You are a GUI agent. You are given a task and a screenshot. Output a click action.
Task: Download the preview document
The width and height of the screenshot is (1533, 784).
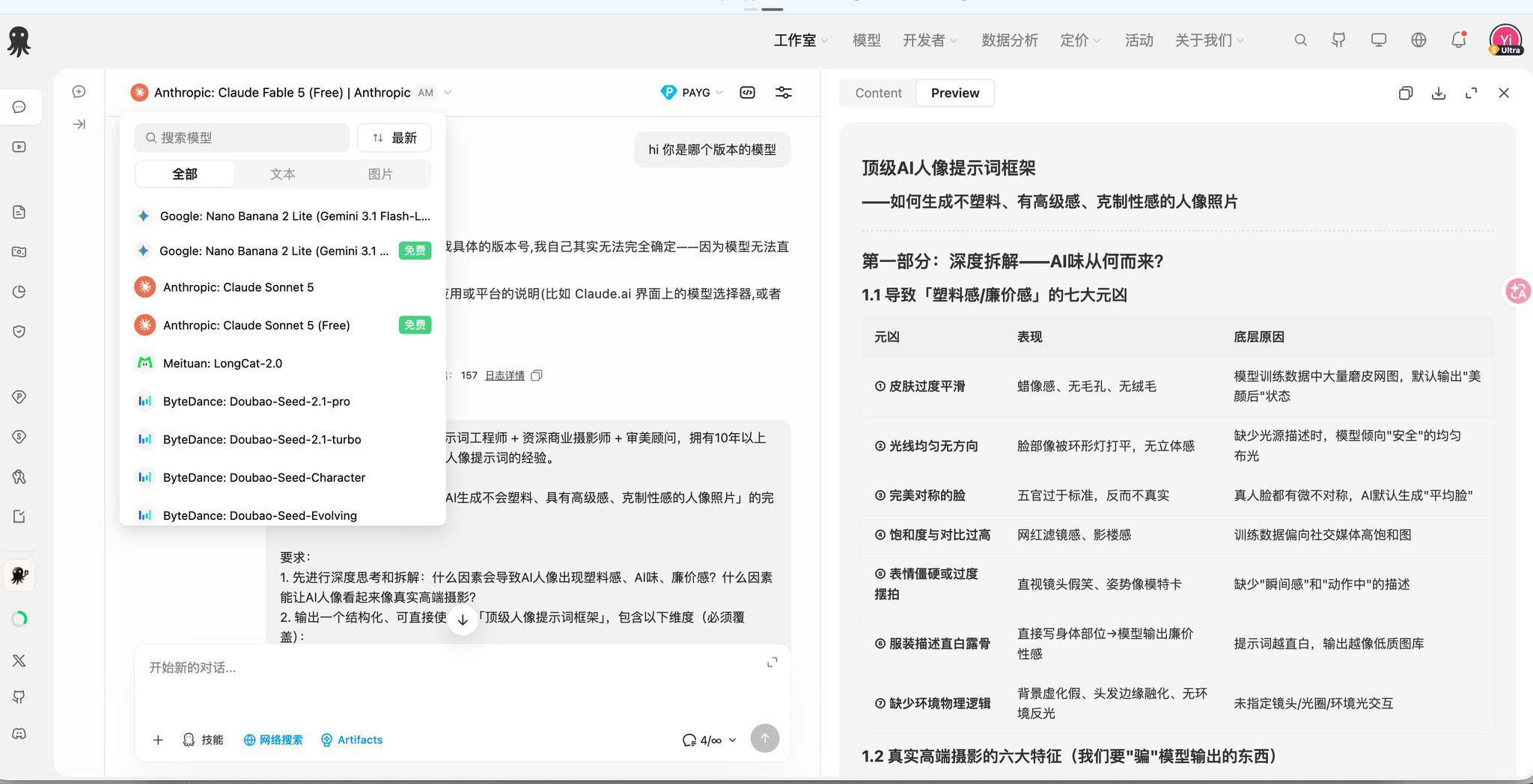pyautogui.click(x=1438, y=94)
